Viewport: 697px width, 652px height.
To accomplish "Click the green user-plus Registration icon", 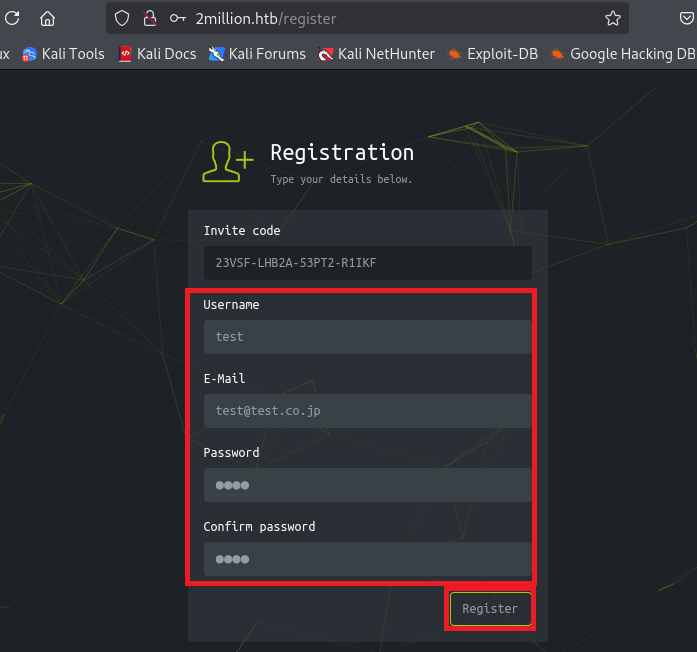I will click(227, 161).
